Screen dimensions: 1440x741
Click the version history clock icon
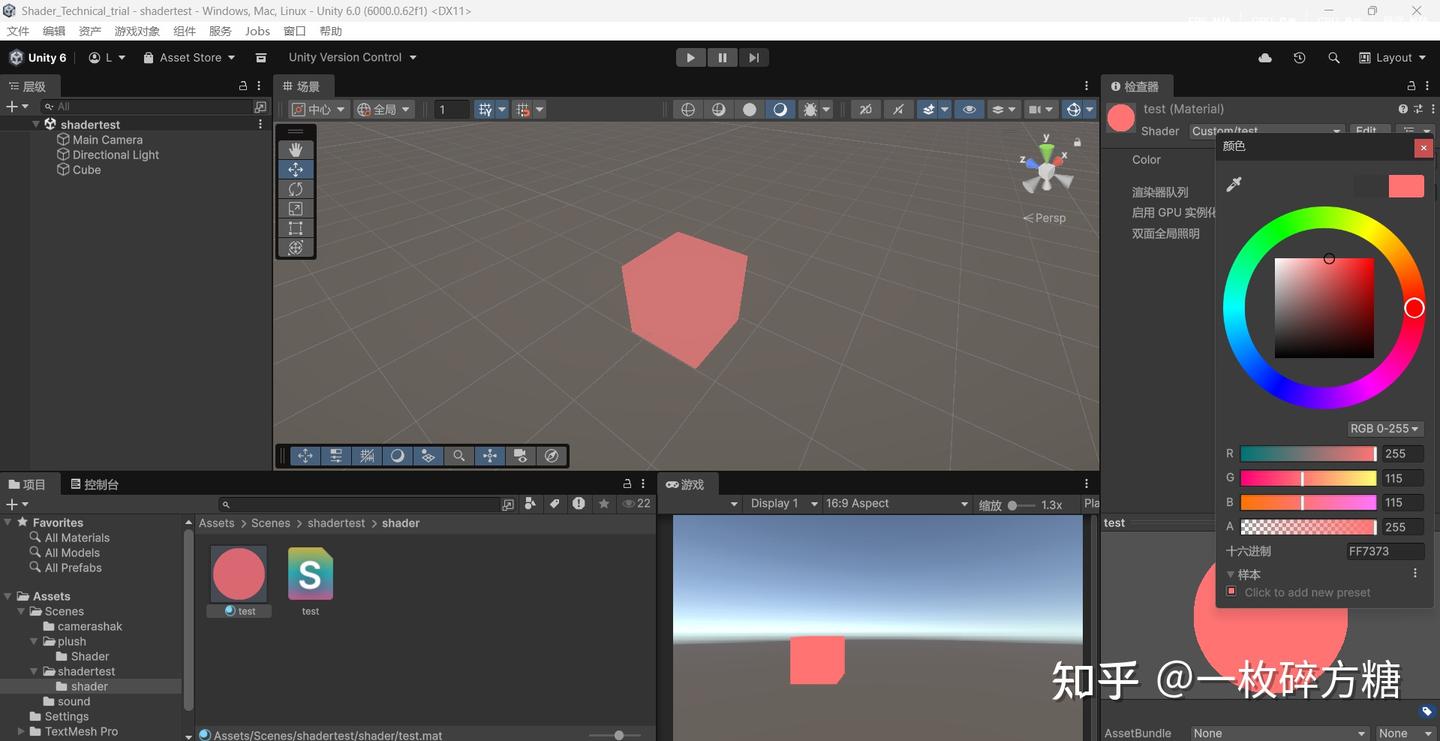click(x=1299, y=57)
